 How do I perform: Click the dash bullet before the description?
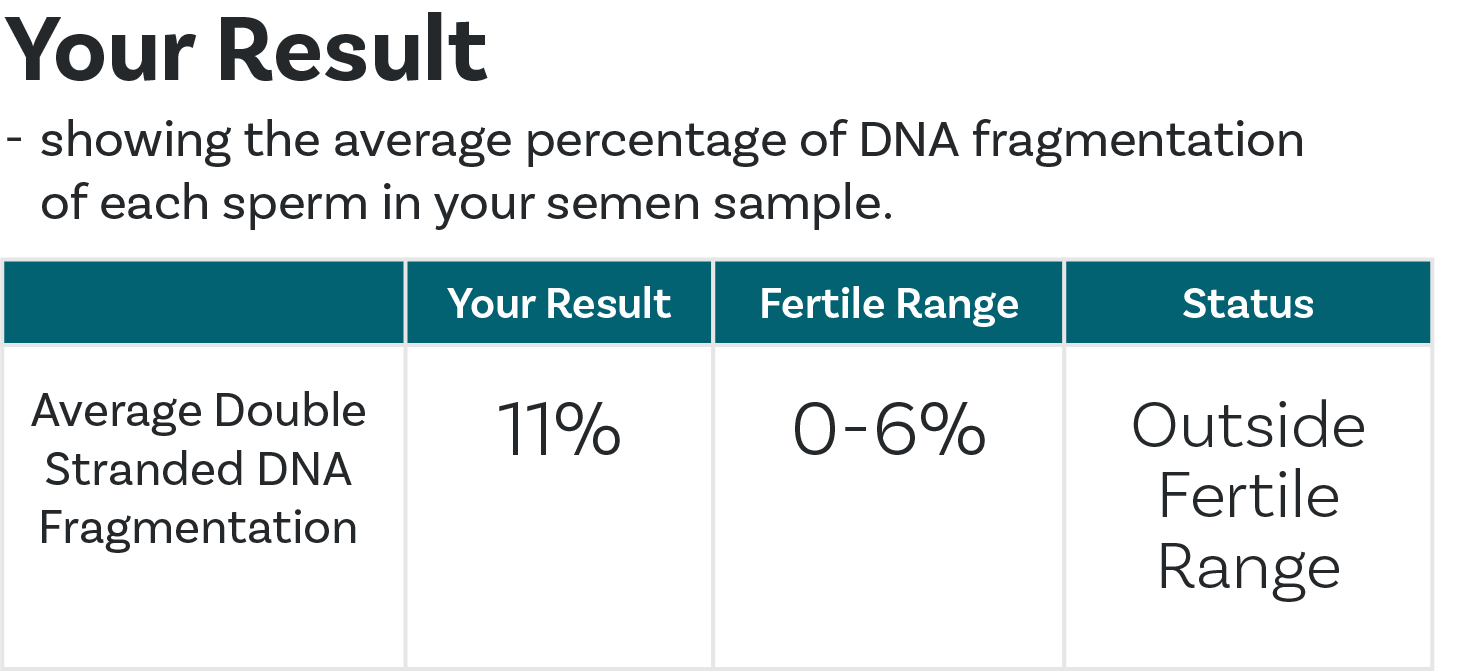tap(14, 139)
